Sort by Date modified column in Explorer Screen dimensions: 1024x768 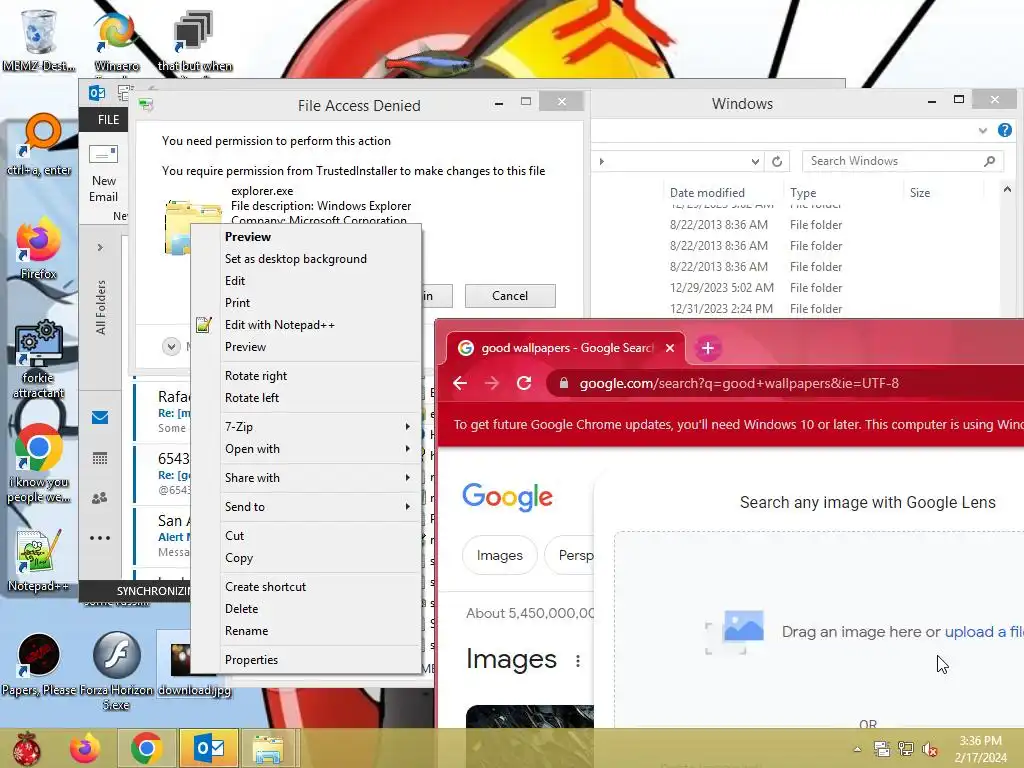pos(707,193)
